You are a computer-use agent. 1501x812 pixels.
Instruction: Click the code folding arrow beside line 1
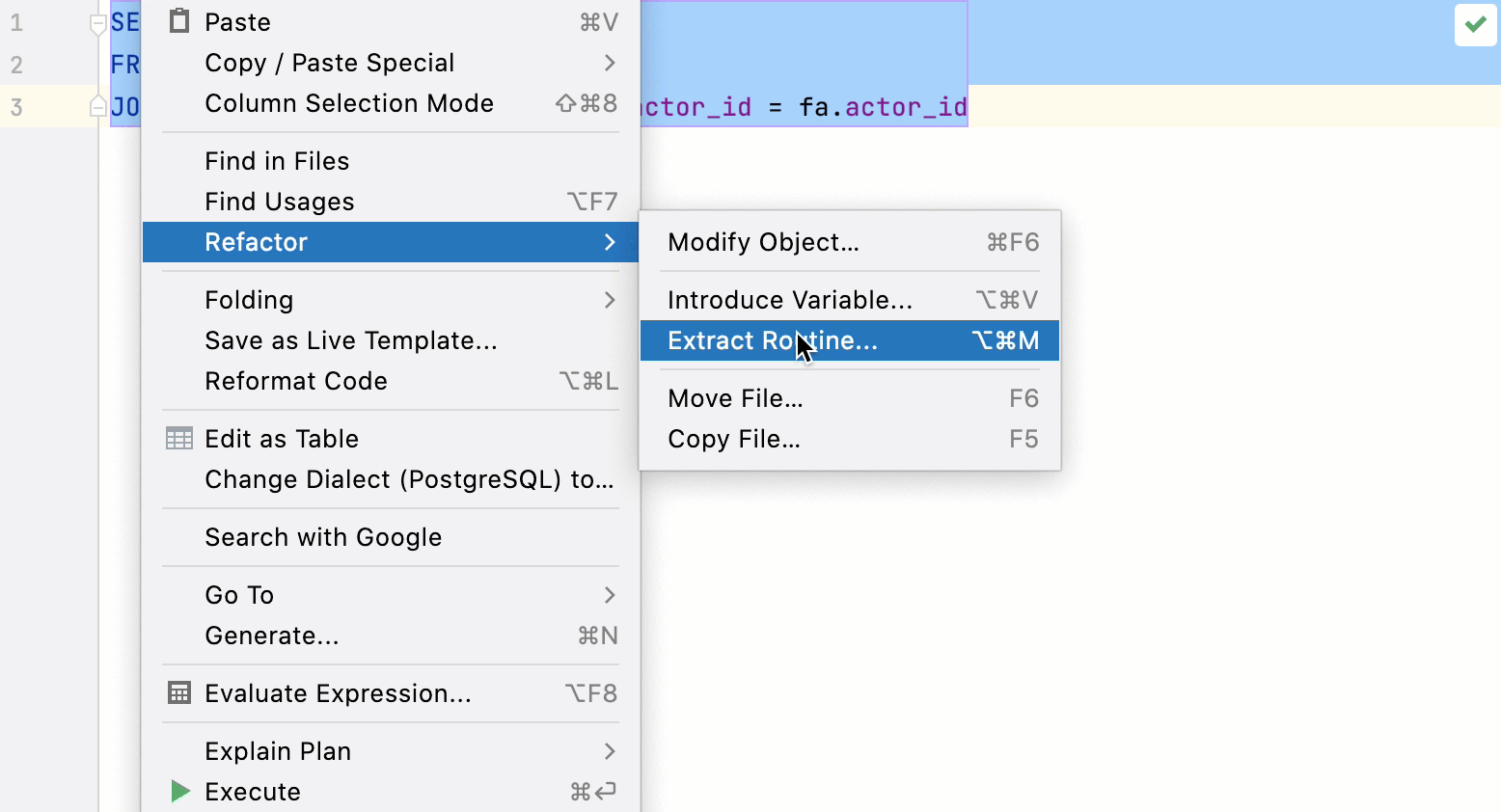pyautogui.click(x=96, y=22)
